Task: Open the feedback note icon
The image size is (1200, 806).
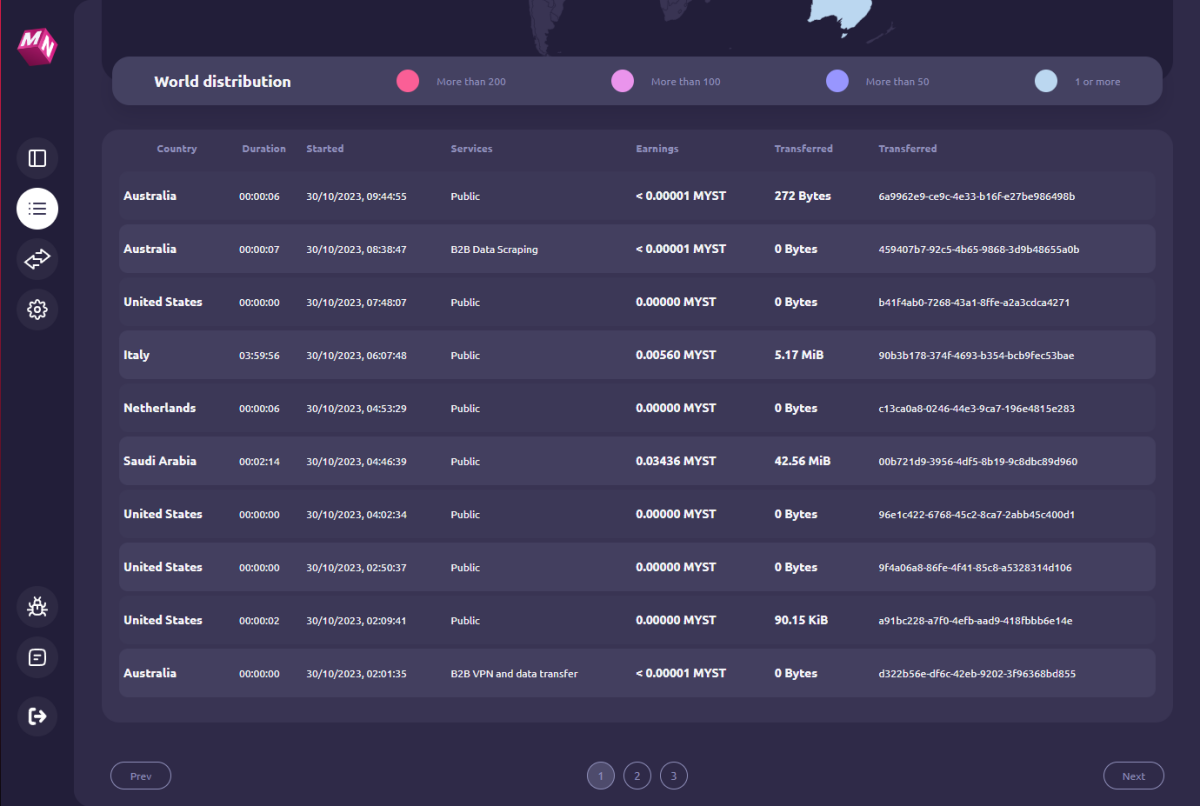Action: (37, 656)
